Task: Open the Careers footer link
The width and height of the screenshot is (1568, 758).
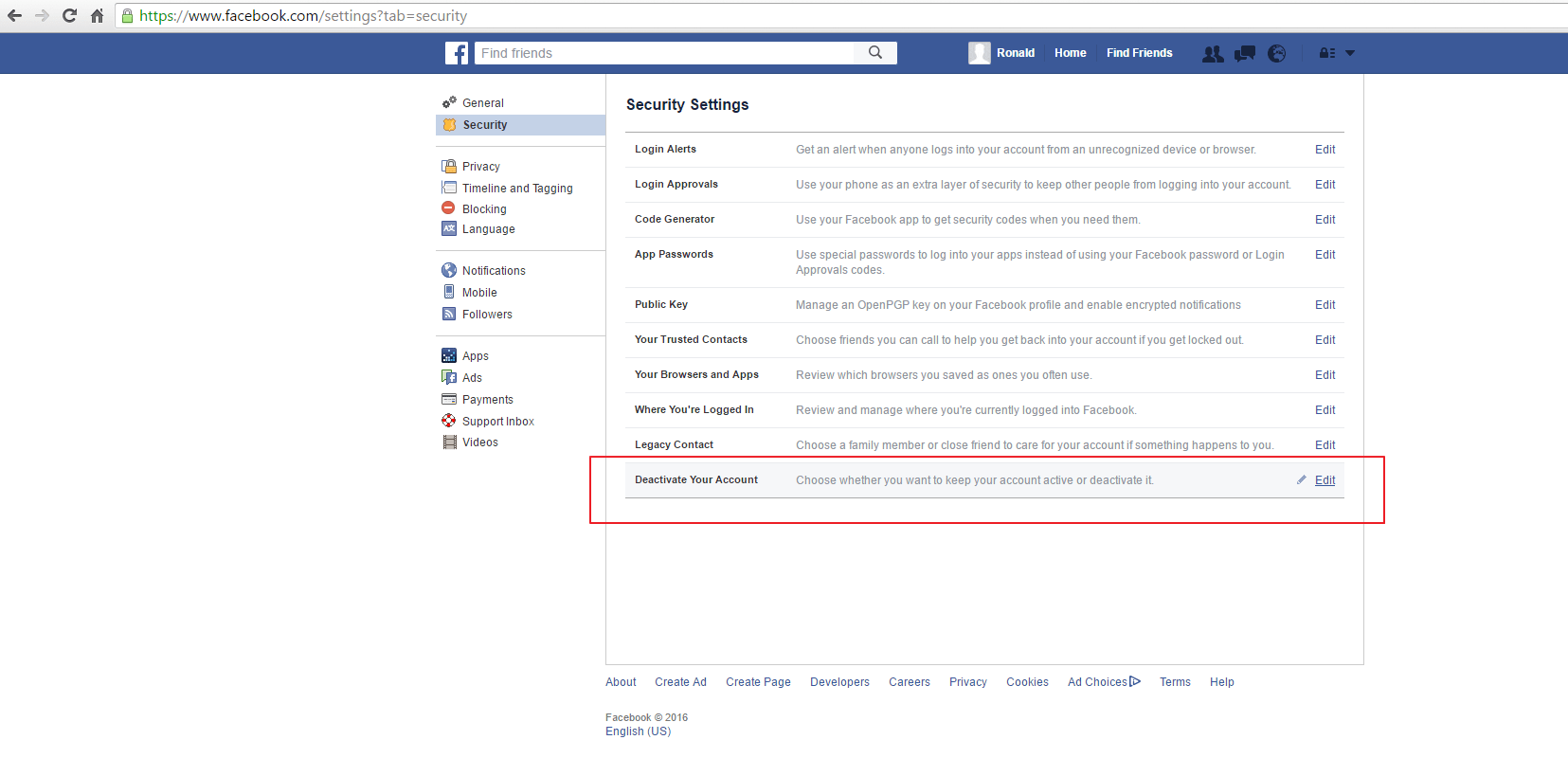Action: coord(910,682)
